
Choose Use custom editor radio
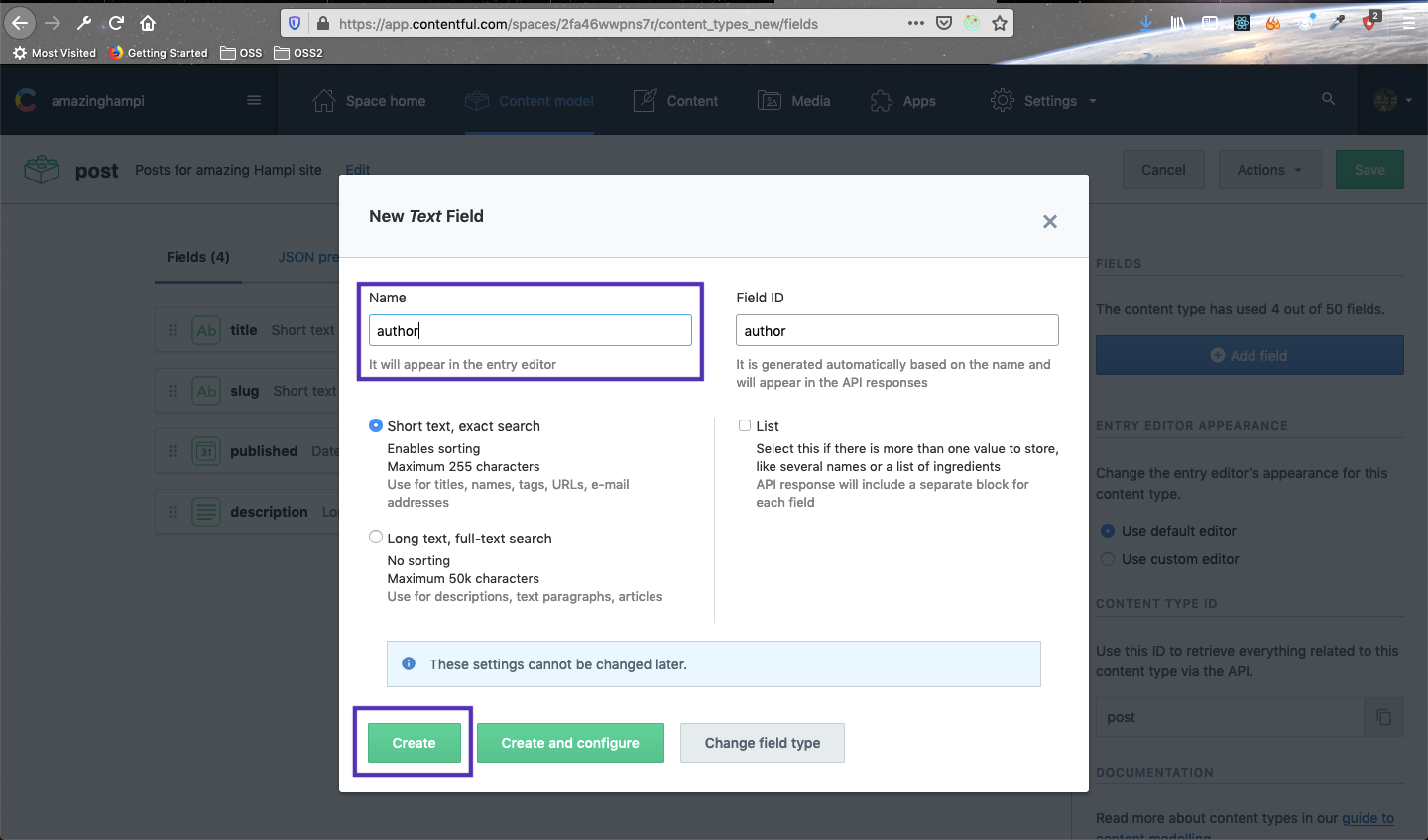click(x=1108, y=559)
